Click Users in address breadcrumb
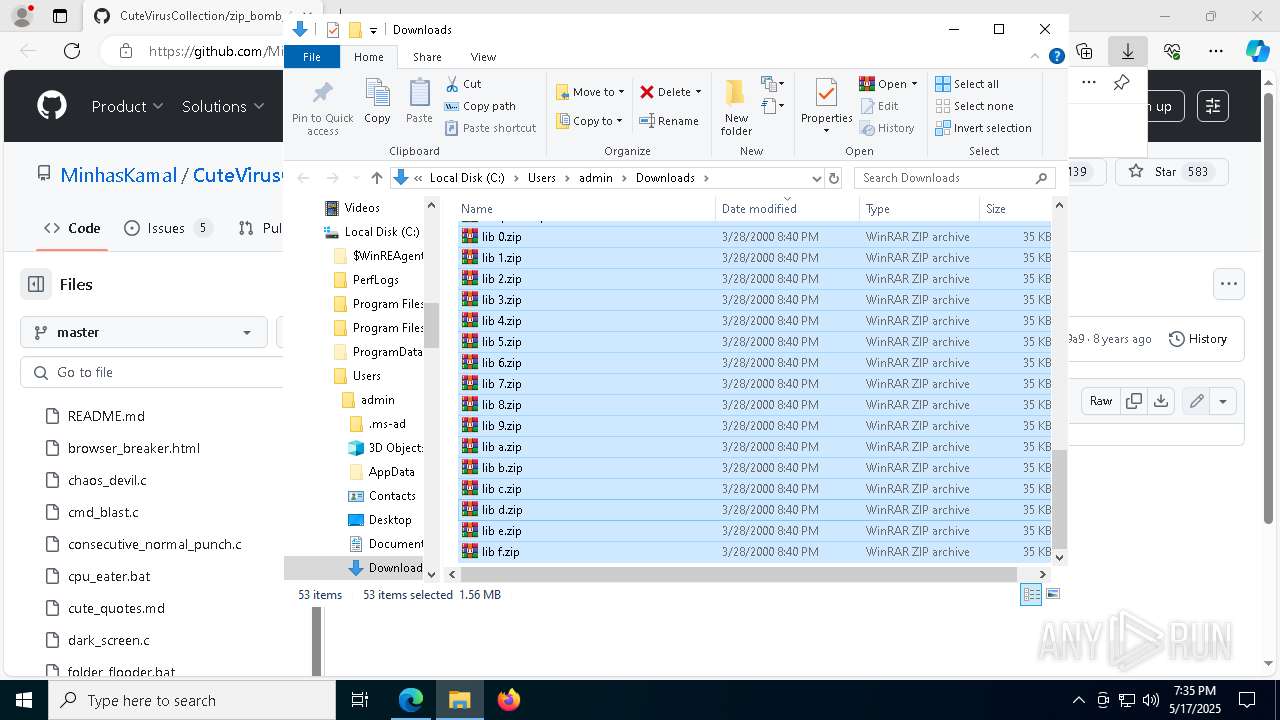Viewport: 1280px width, 720px height. pyautogui.click(x=541, y=178)
